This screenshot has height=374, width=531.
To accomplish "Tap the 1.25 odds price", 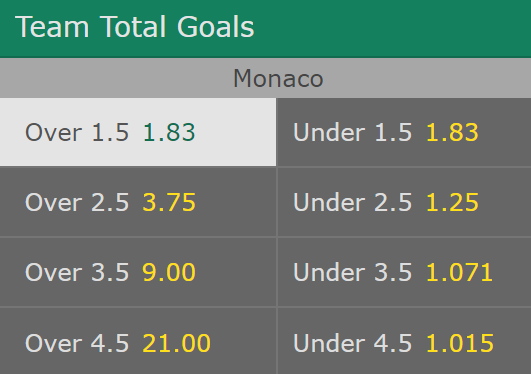I will [x=452, y=202].
